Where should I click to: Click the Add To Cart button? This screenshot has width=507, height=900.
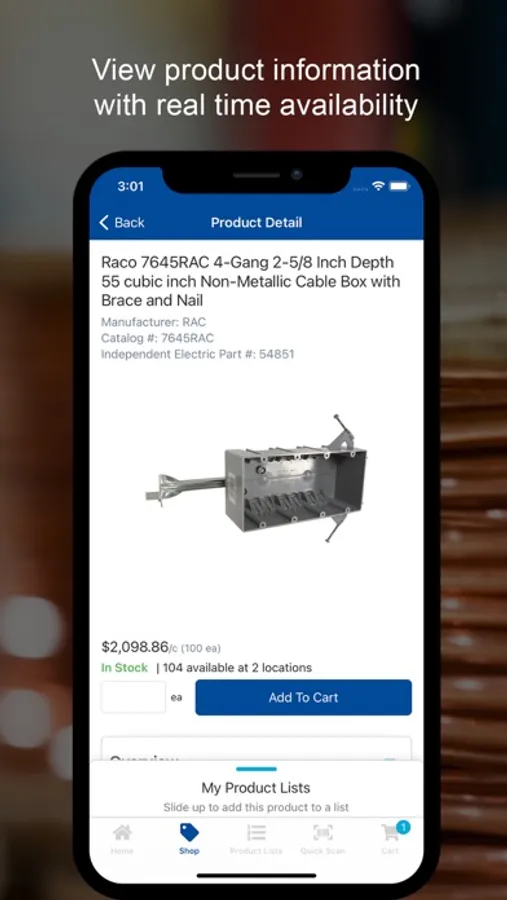pos(303,697)
